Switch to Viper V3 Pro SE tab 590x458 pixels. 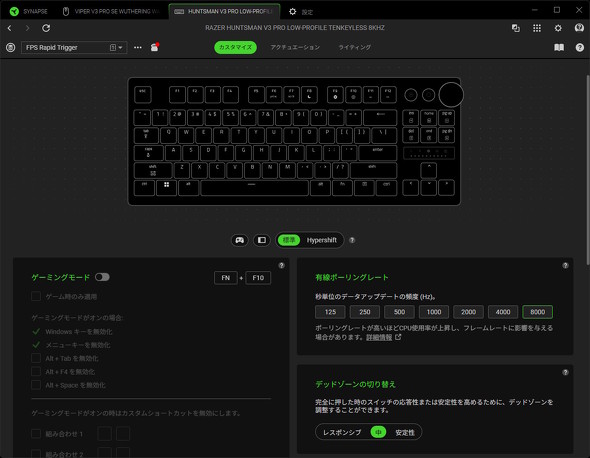(x=112, y=11)
